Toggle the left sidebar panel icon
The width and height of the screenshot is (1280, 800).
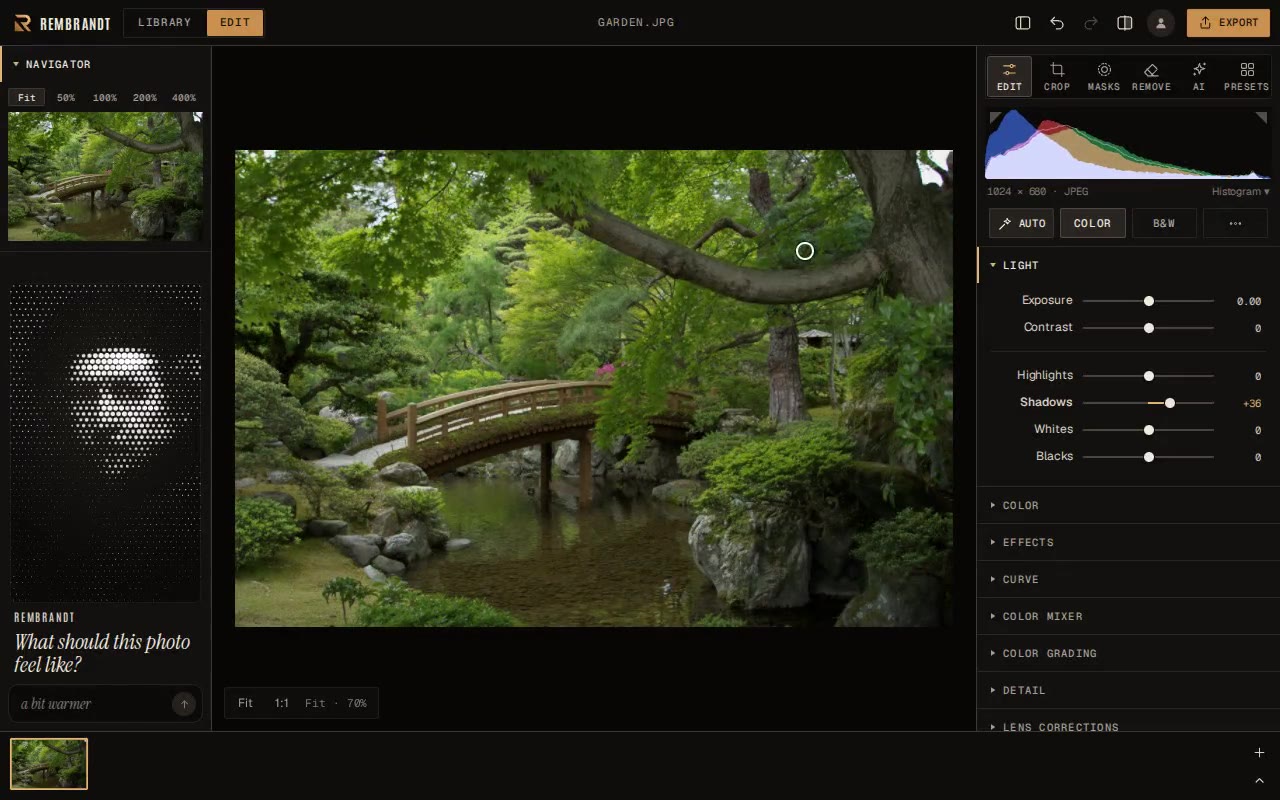point(1023,23)
